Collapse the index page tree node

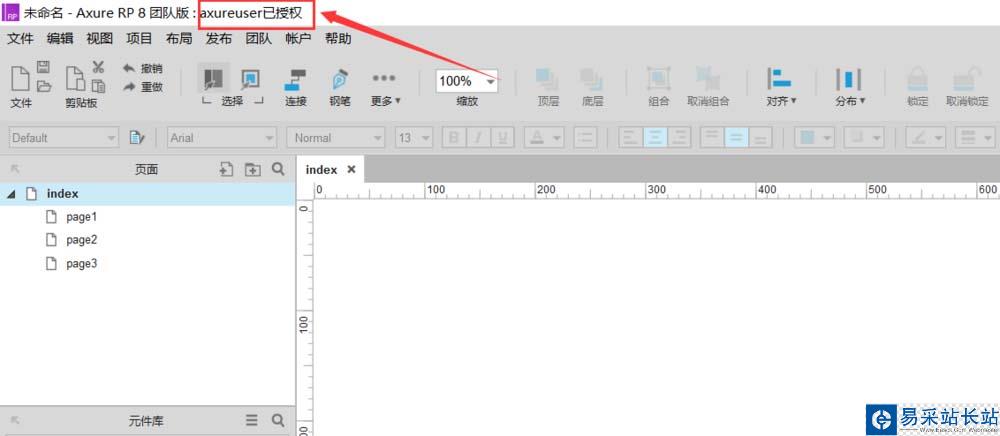point(11,194)
